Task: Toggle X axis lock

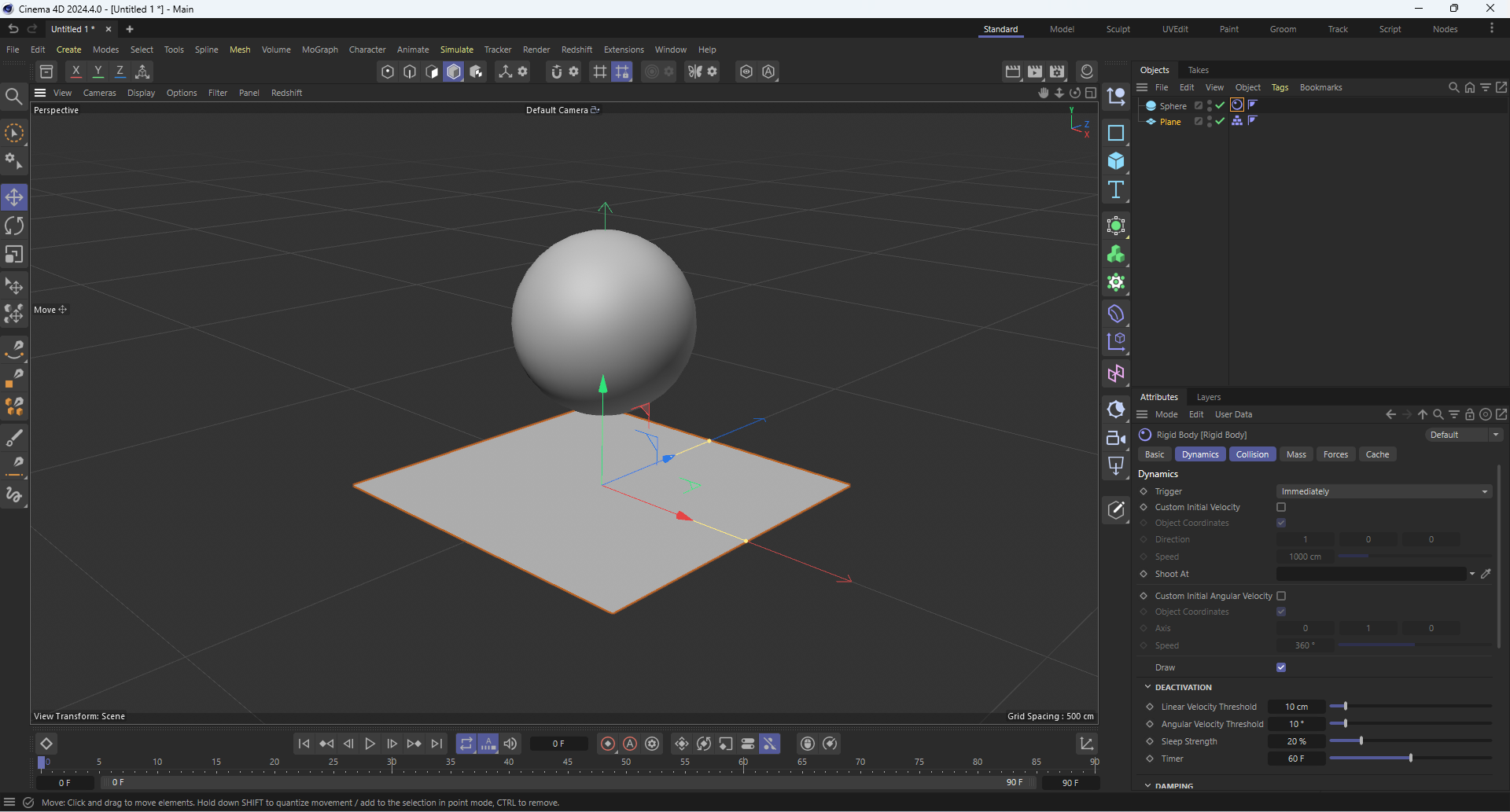Action: point(75,72)
